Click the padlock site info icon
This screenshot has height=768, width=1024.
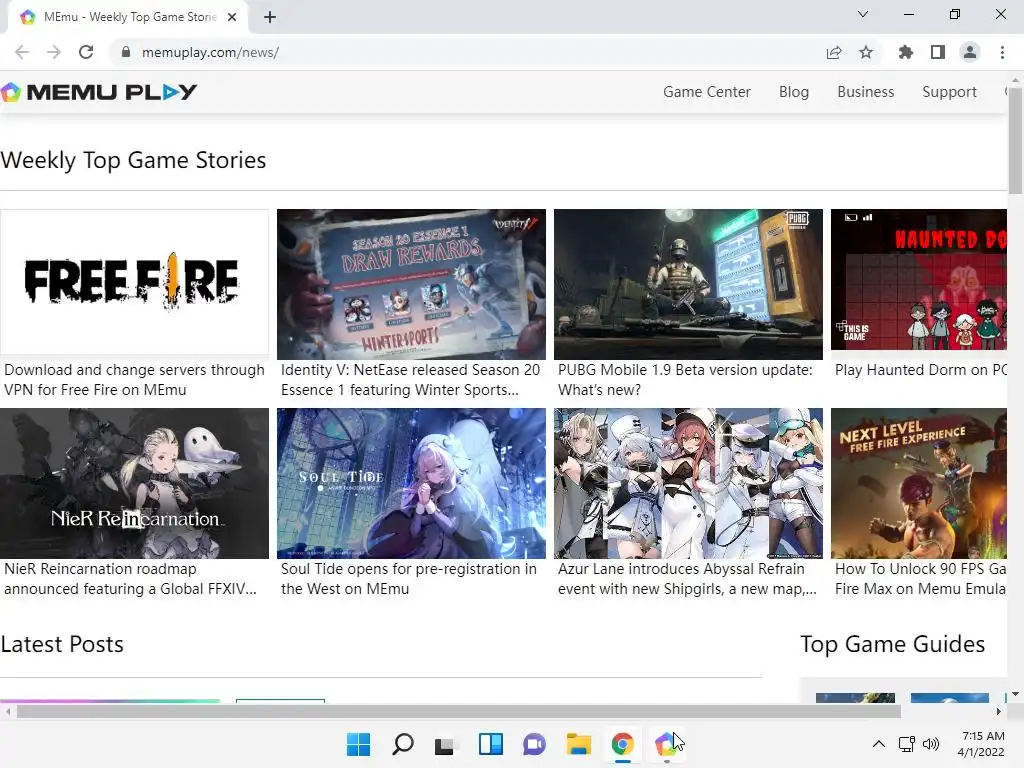coord(126,52)
